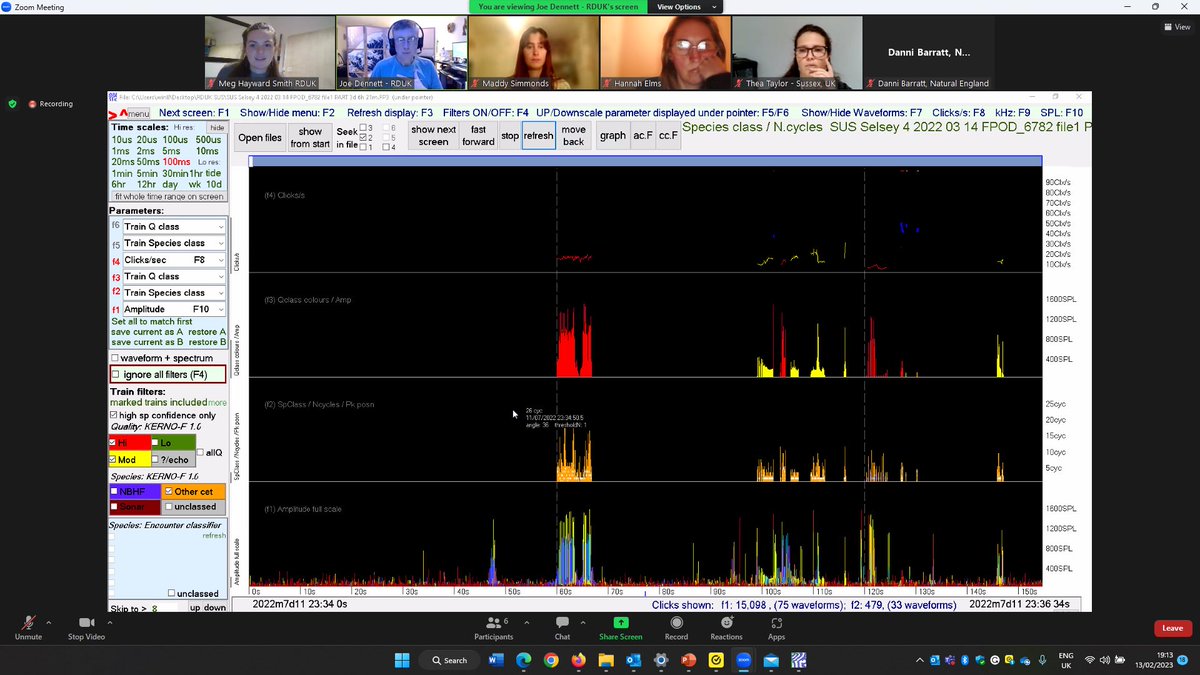Select the 500us time scale
This screenshot has height=675, width=1200.
tap(209, 139)
